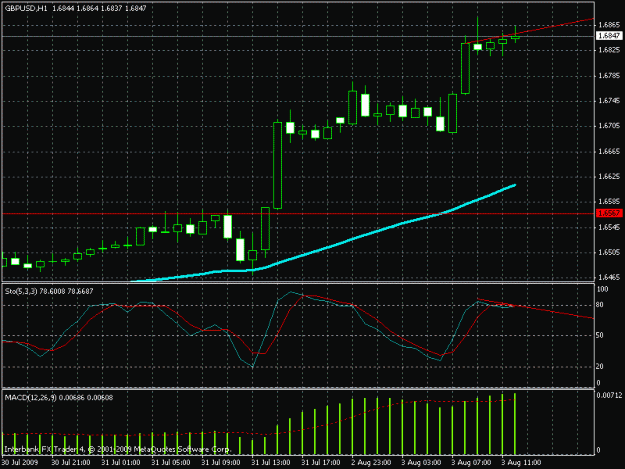Click the 1.6465 price scale label
The width and height of the screenshot is (625, 469).
(609, 277)
